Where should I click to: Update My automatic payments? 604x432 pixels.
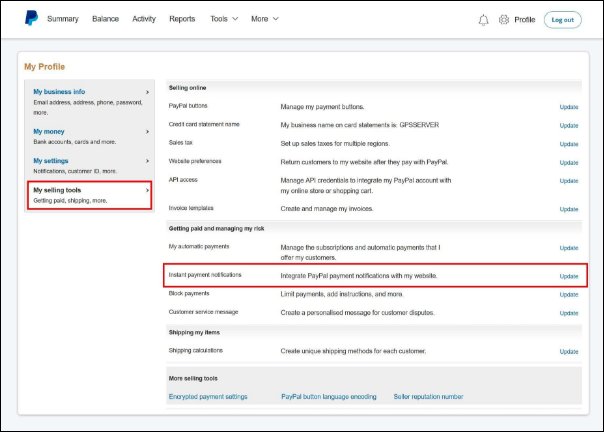tap(569, 248)
